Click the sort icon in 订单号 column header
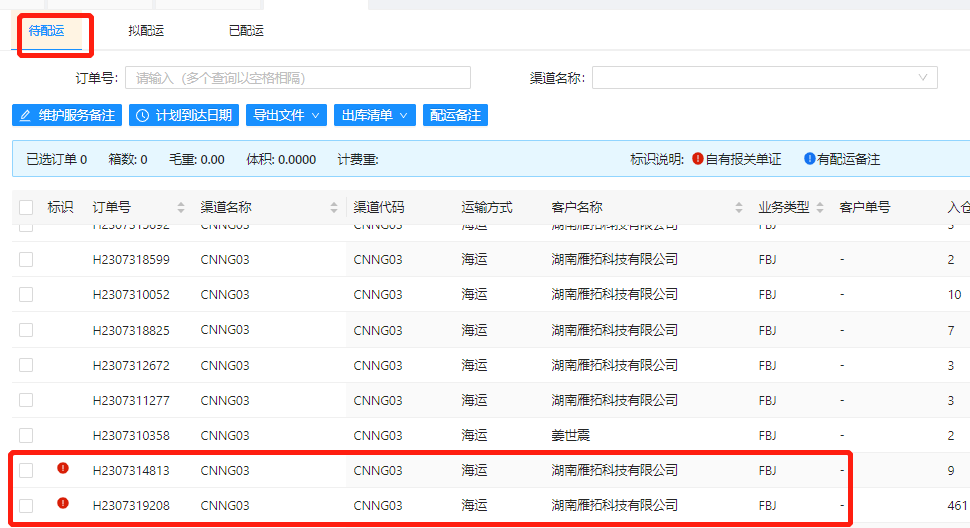This screenshot has width=970, height=528. 181,208
